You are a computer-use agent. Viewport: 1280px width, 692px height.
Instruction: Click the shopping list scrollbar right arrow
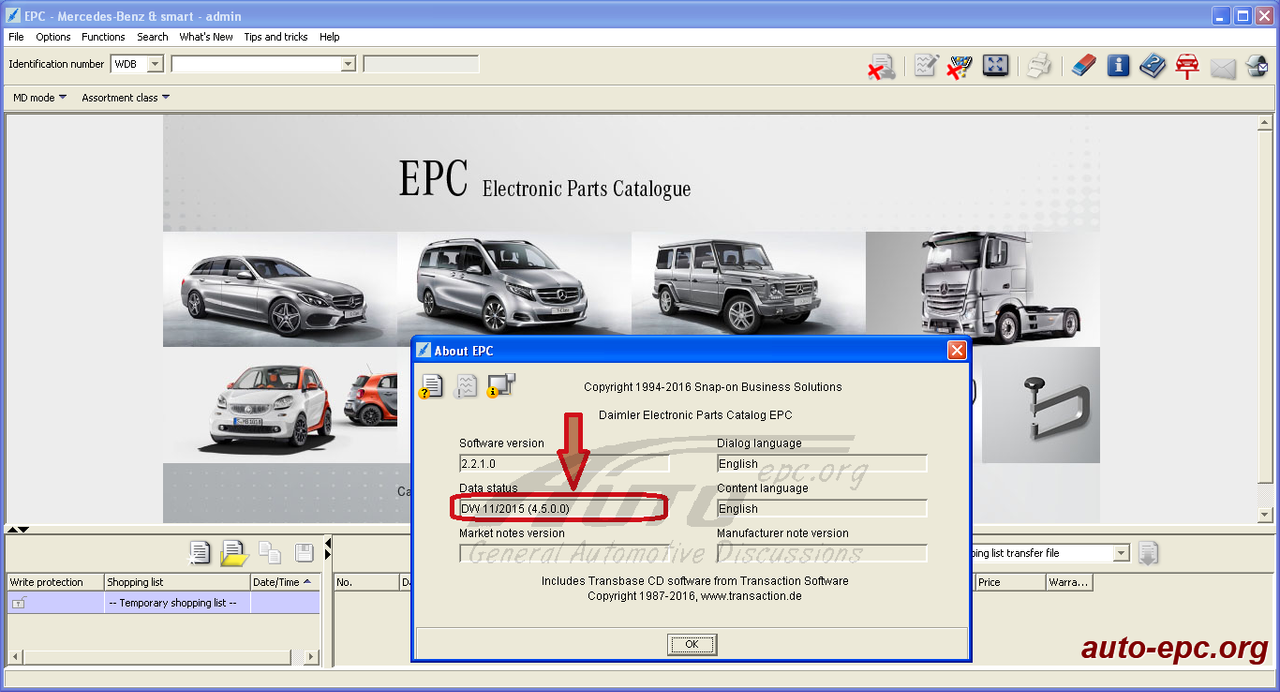click(x=311, y=657)
